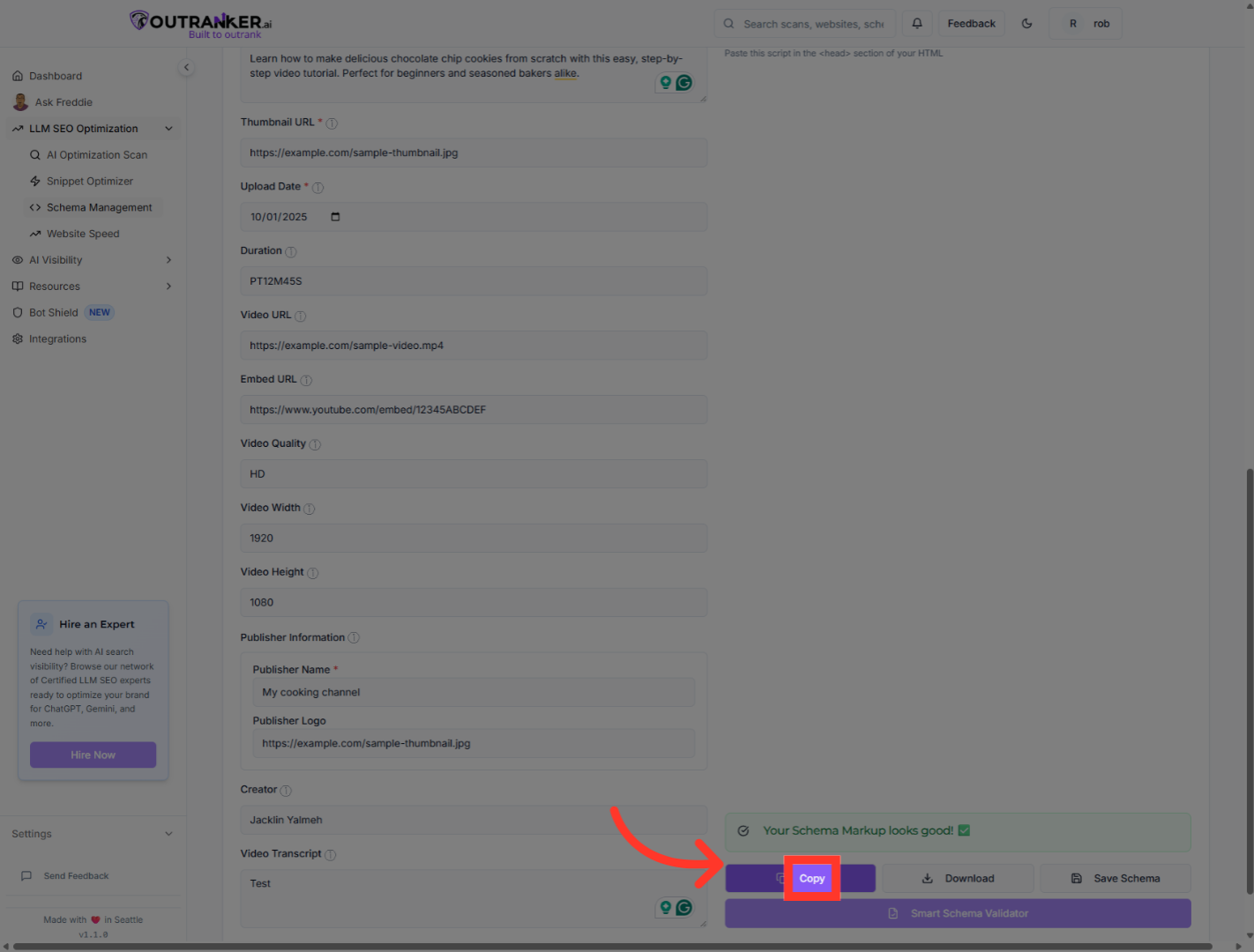Viewport: 1254px width, 952px height.
Task: Edit the Video Quality field
Action: 474,474
